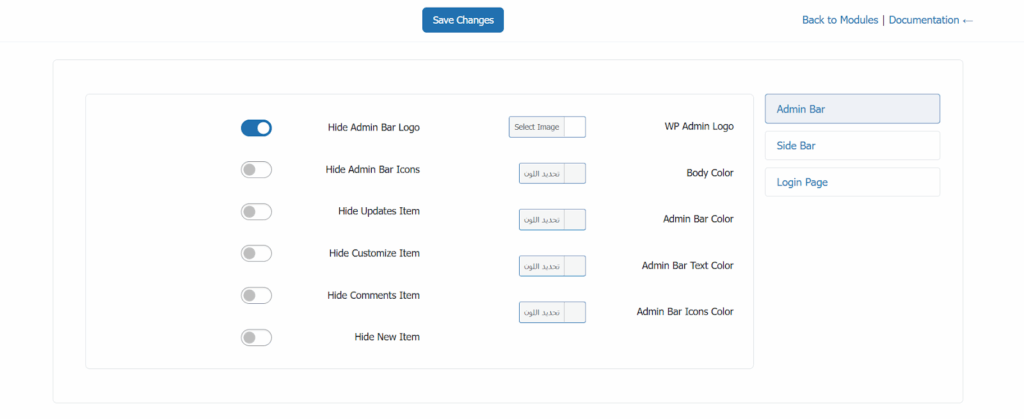1024x419 pixels.
Task: Open the Back to Modules link
Action: pyautogui.click(x=840, y=20)
